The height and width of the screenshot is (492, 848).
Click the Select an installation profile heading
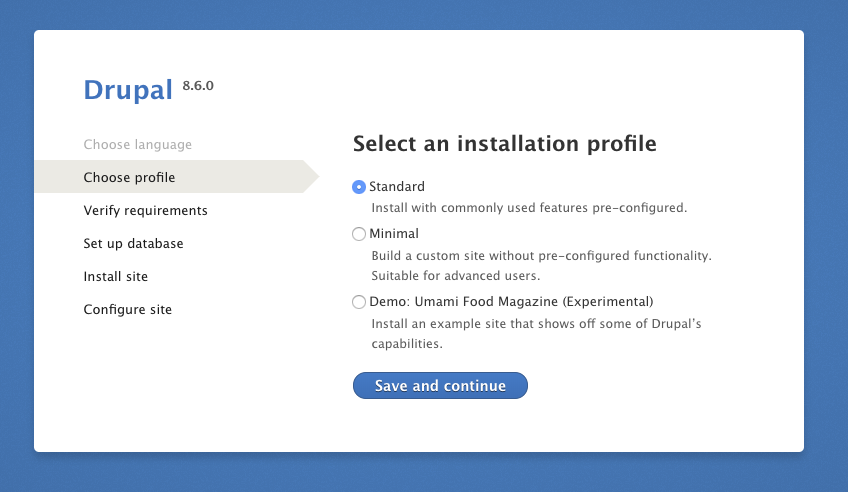pyautogui.click(x=505, y=144)
